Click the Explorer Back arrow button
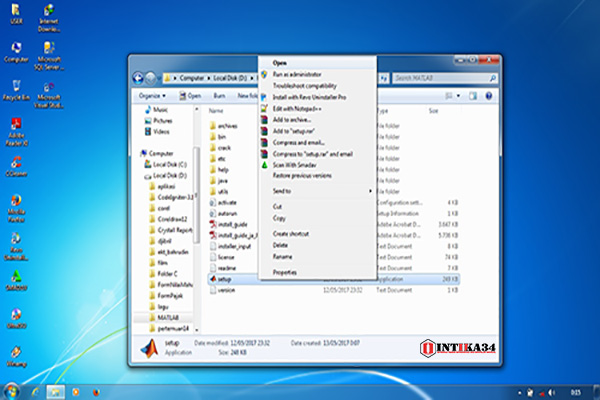 coord(138,78)
